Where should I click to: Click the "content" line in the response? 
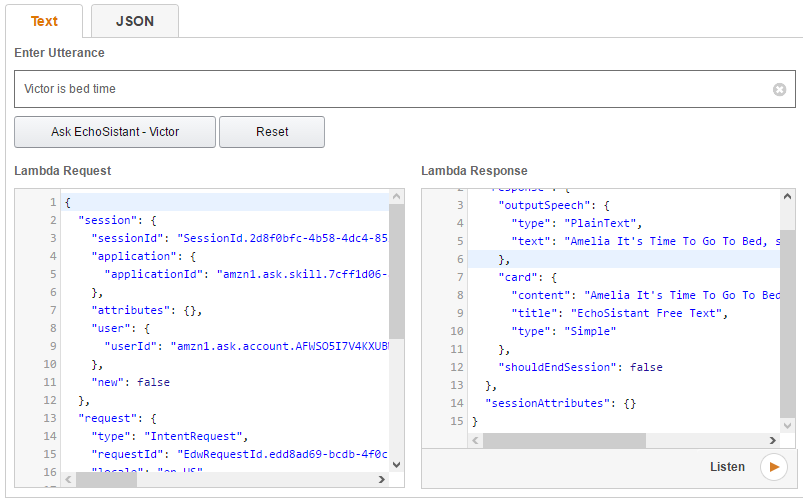click(645, 295)
